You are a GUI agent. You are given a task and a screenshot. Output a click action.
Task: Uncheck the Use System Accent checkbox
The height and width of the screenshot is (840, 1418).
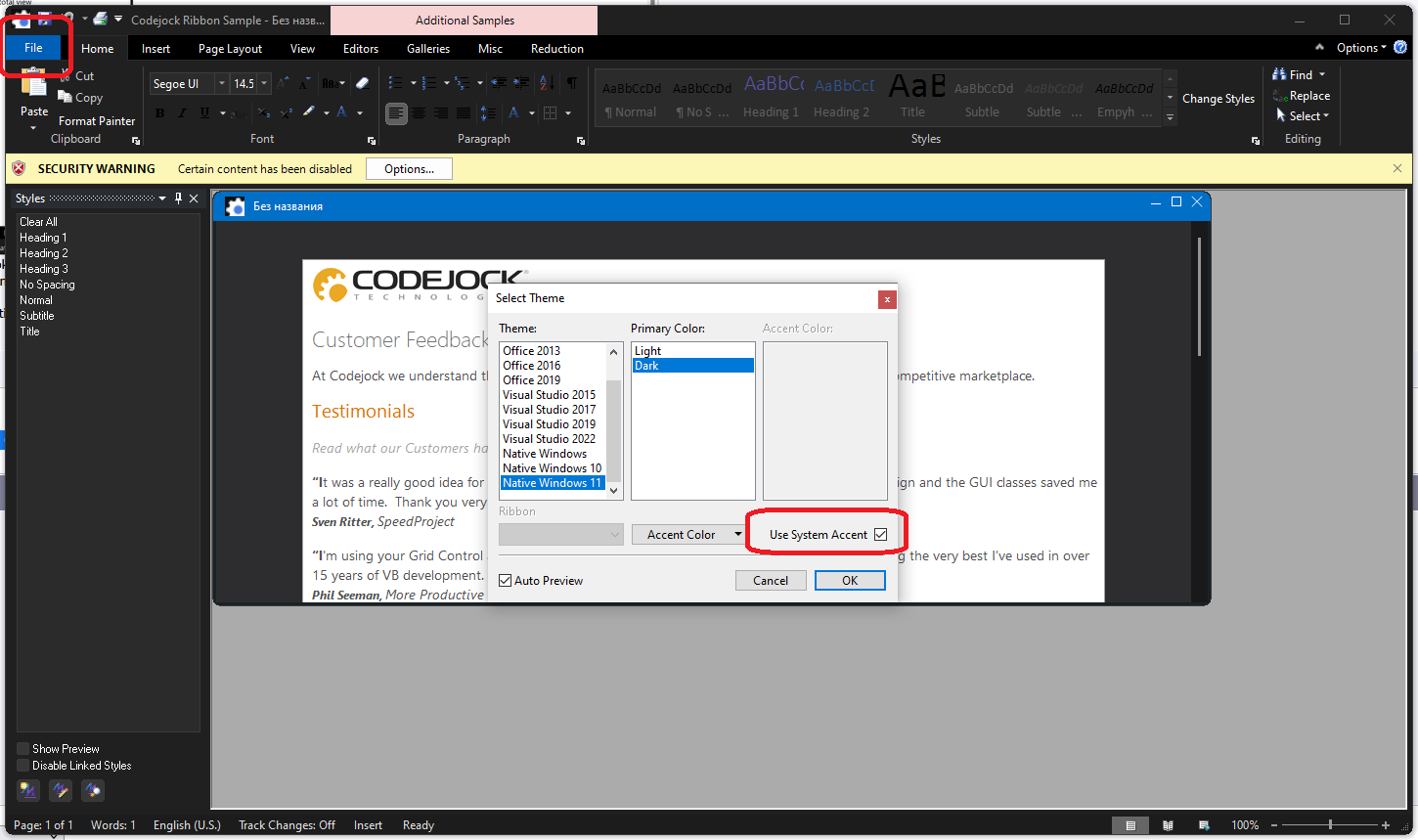point(880,535)
